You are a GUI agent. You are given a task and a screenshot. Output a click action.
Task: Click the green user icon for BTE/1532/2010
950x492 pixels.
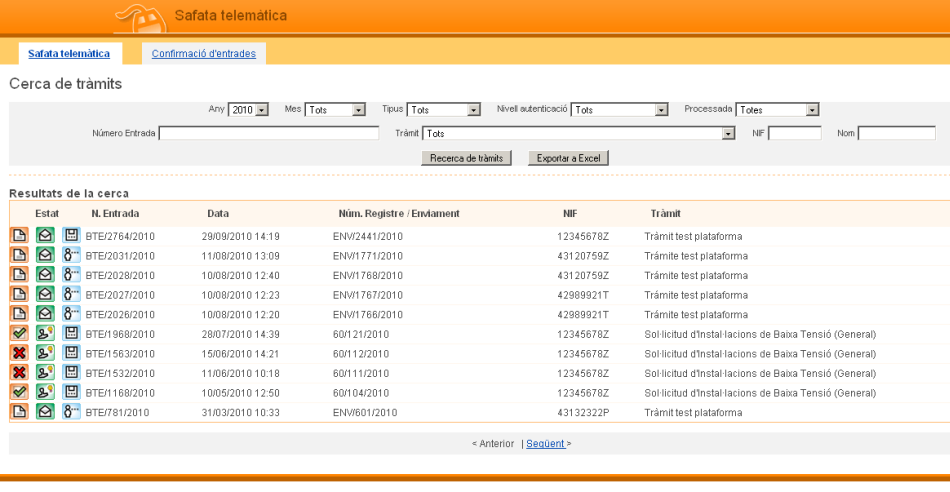coord(45,373)
